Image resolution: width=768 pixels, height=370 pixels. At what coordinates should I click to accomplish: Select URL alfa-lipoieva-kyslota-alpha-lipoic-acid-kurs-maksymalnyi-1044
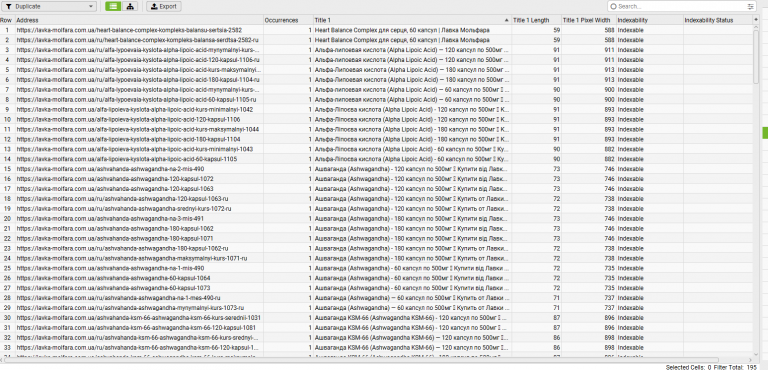tap(138, 129)
